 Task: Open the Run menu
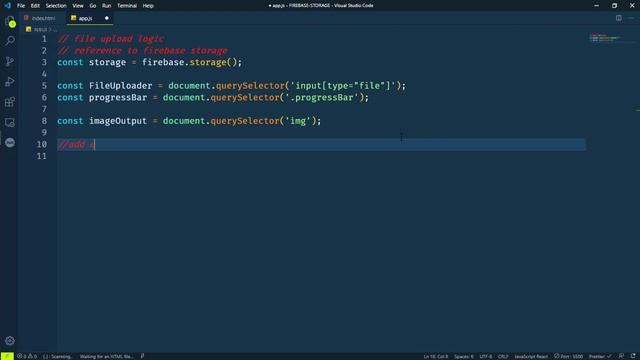107,6
